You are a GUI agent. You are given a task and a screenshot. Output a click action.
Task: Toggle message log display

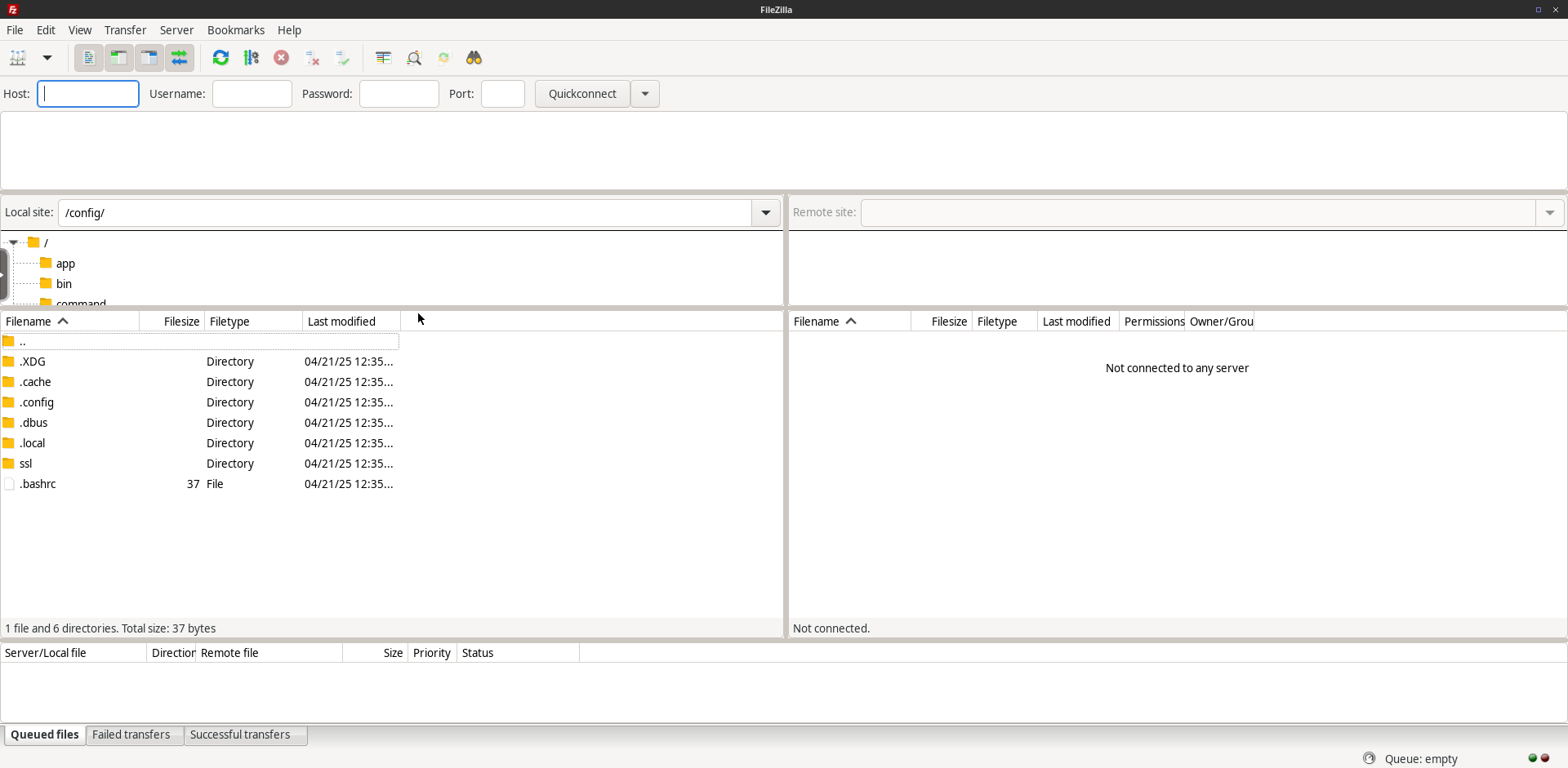(x=89, y=58)
